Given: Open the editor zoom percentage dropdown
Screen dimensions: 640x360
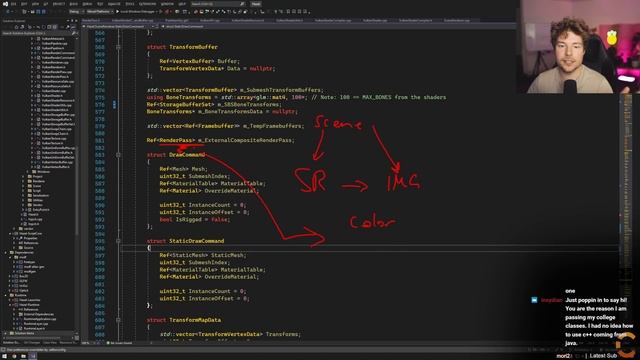Looking at the screenshot, I should 88,343.
